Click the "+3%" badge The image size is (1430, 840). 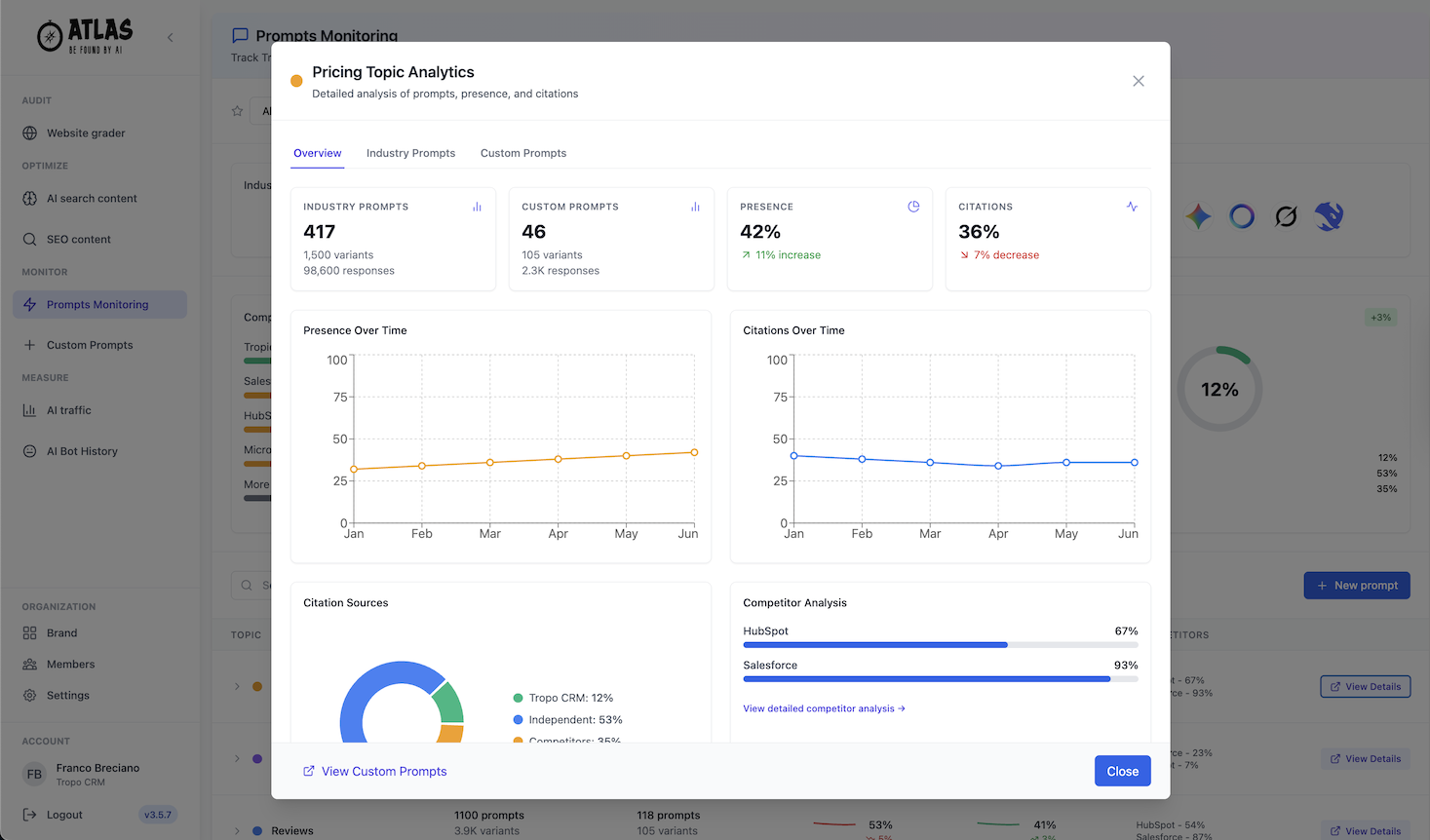coord(1381,318)
